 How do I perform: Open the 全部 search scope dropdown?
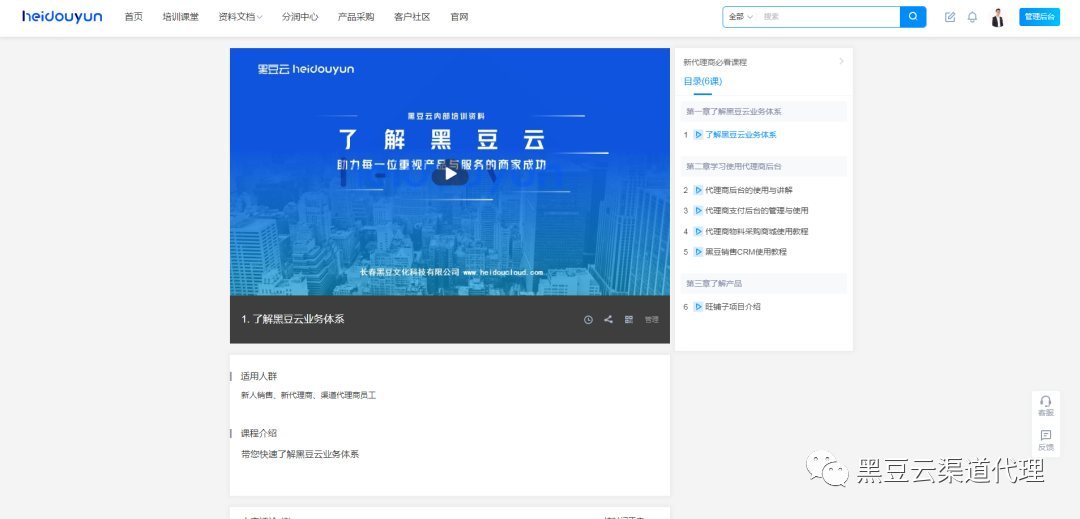[740, 17]
